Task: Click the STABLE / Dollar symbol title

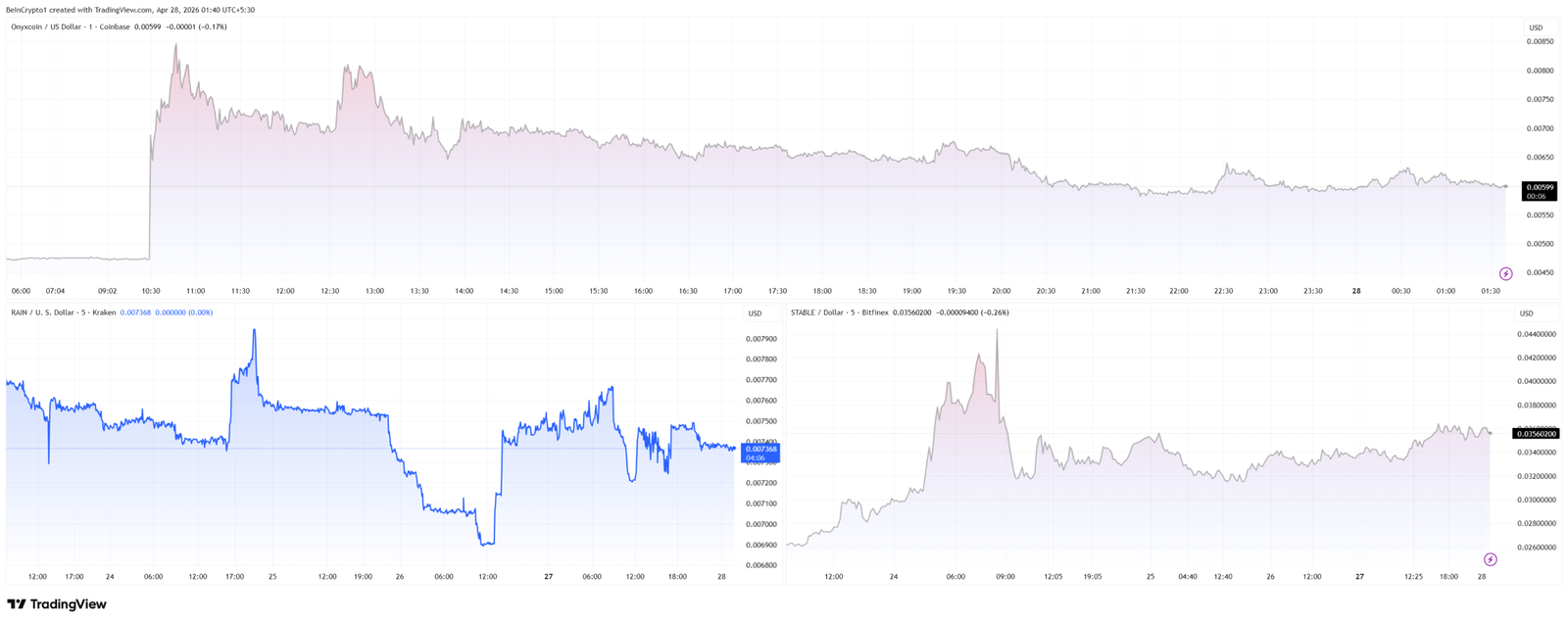Action: point(821,312)
